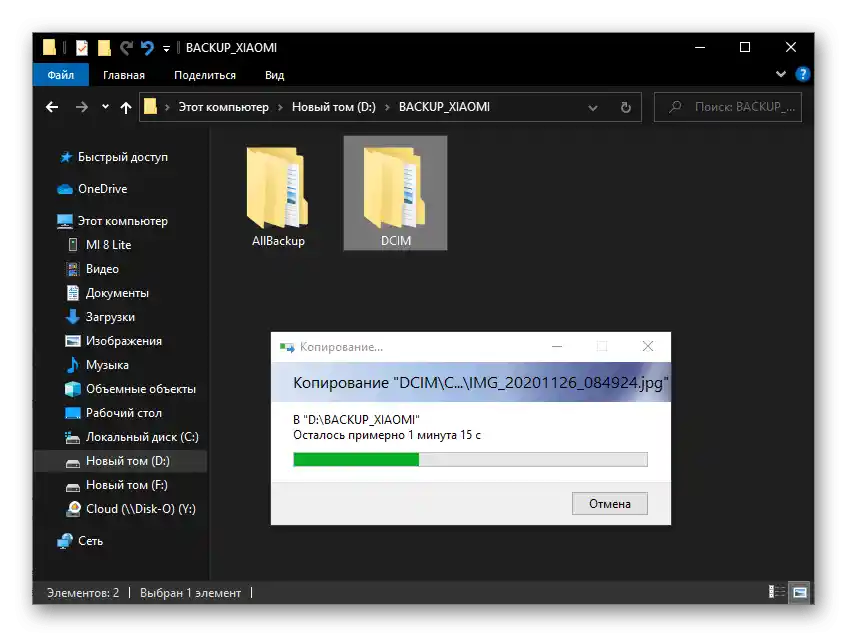This screenshot has width=847, height=637.
Task: Click the folder icon in address bar
Action: point(150,107)
